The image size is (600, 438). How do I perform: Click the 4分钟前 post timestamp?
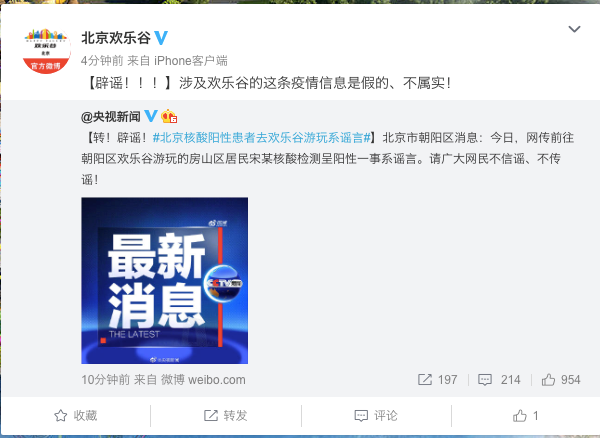point(102,60)
